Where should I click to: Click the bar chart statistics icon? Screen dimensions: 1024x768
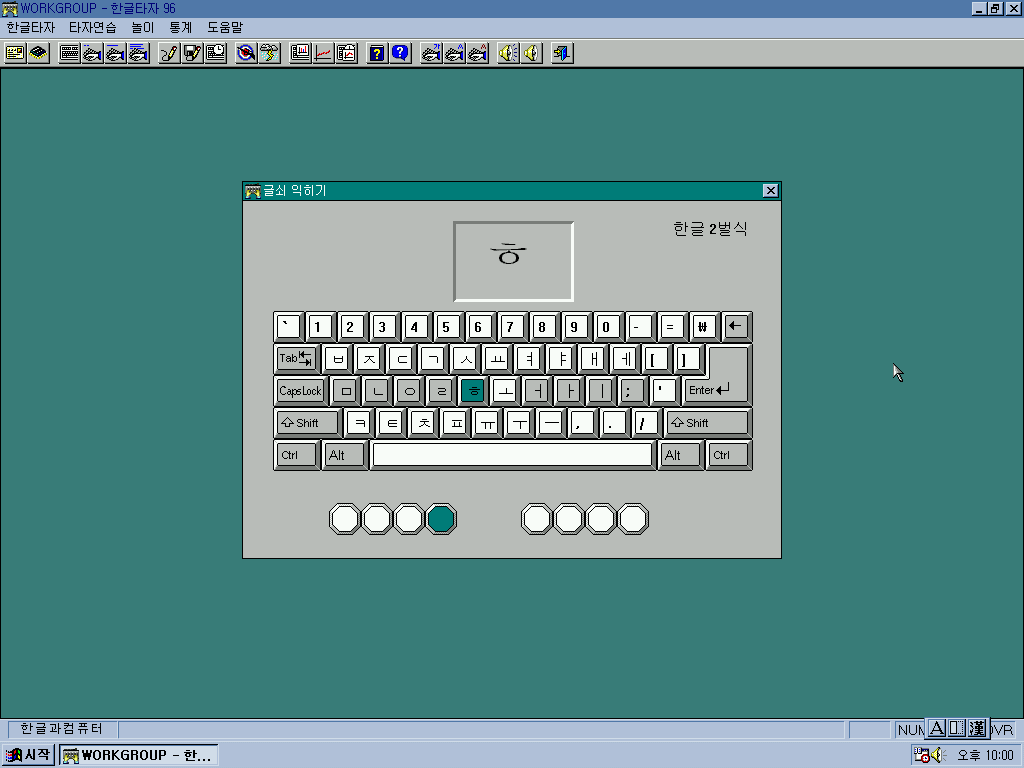(300, 53)
